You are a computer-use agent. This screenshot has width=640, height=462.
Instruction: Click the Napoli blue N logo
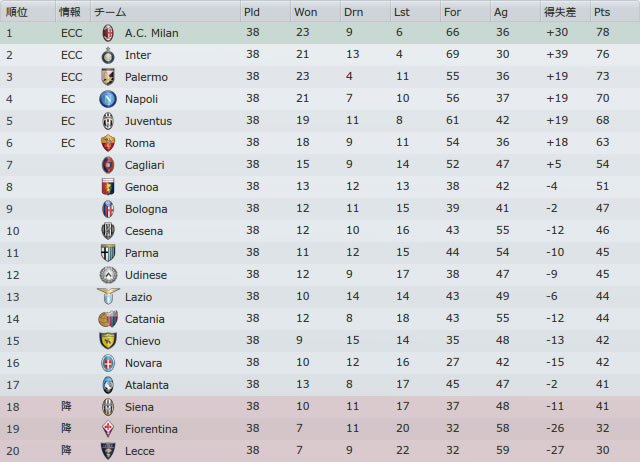[x=108, y=99]
